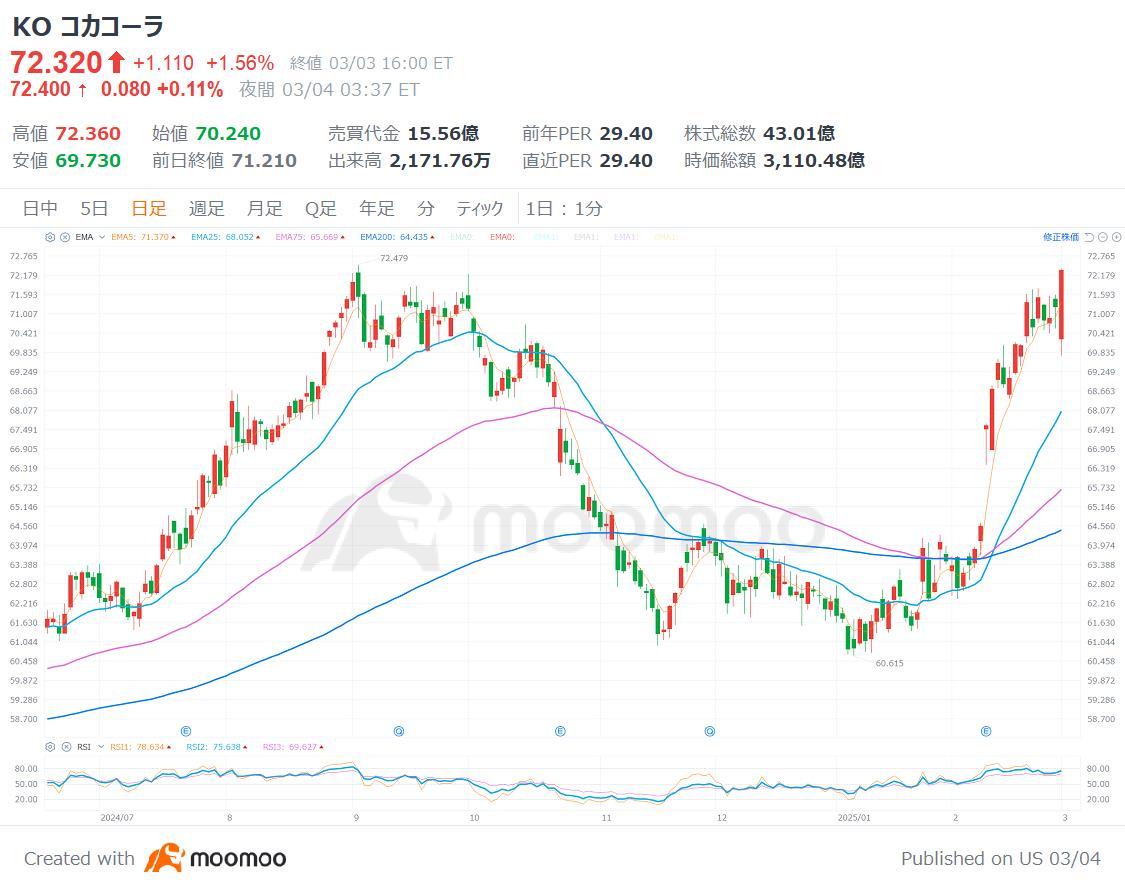
Task: Select the 月足 monthly chart tab
Action: point(264,208)
